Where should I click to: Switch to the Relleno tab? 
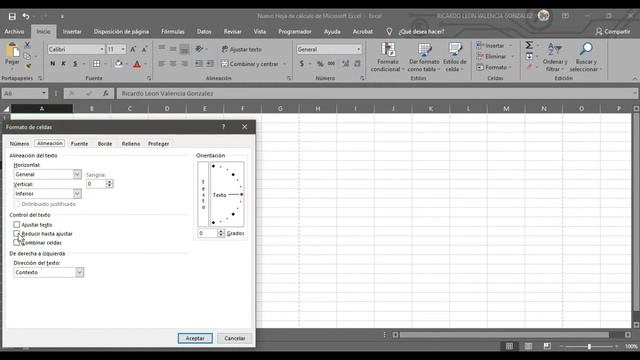[x=131, y=144]
